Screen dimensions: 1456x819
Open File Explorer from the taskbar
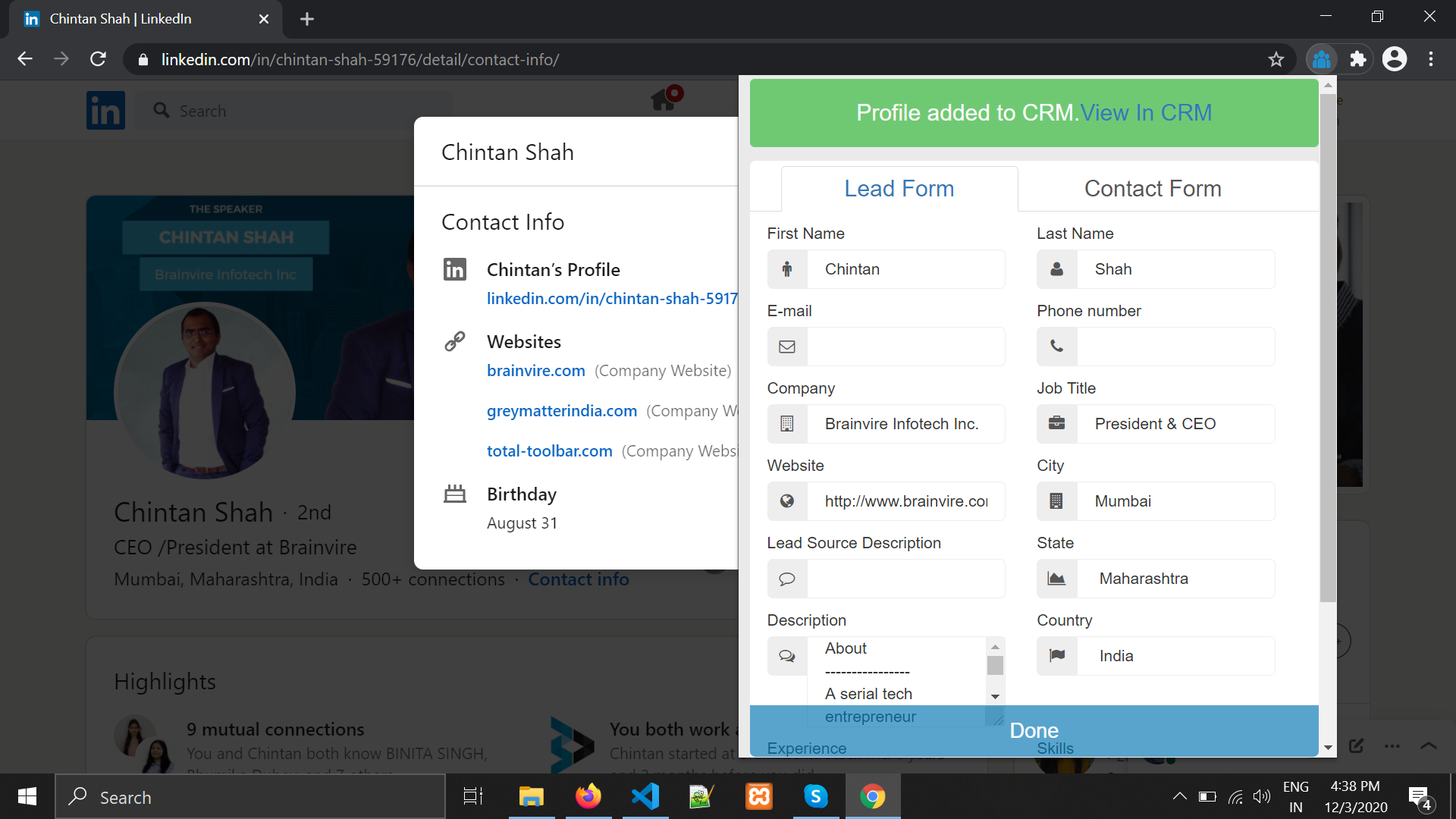531,796
